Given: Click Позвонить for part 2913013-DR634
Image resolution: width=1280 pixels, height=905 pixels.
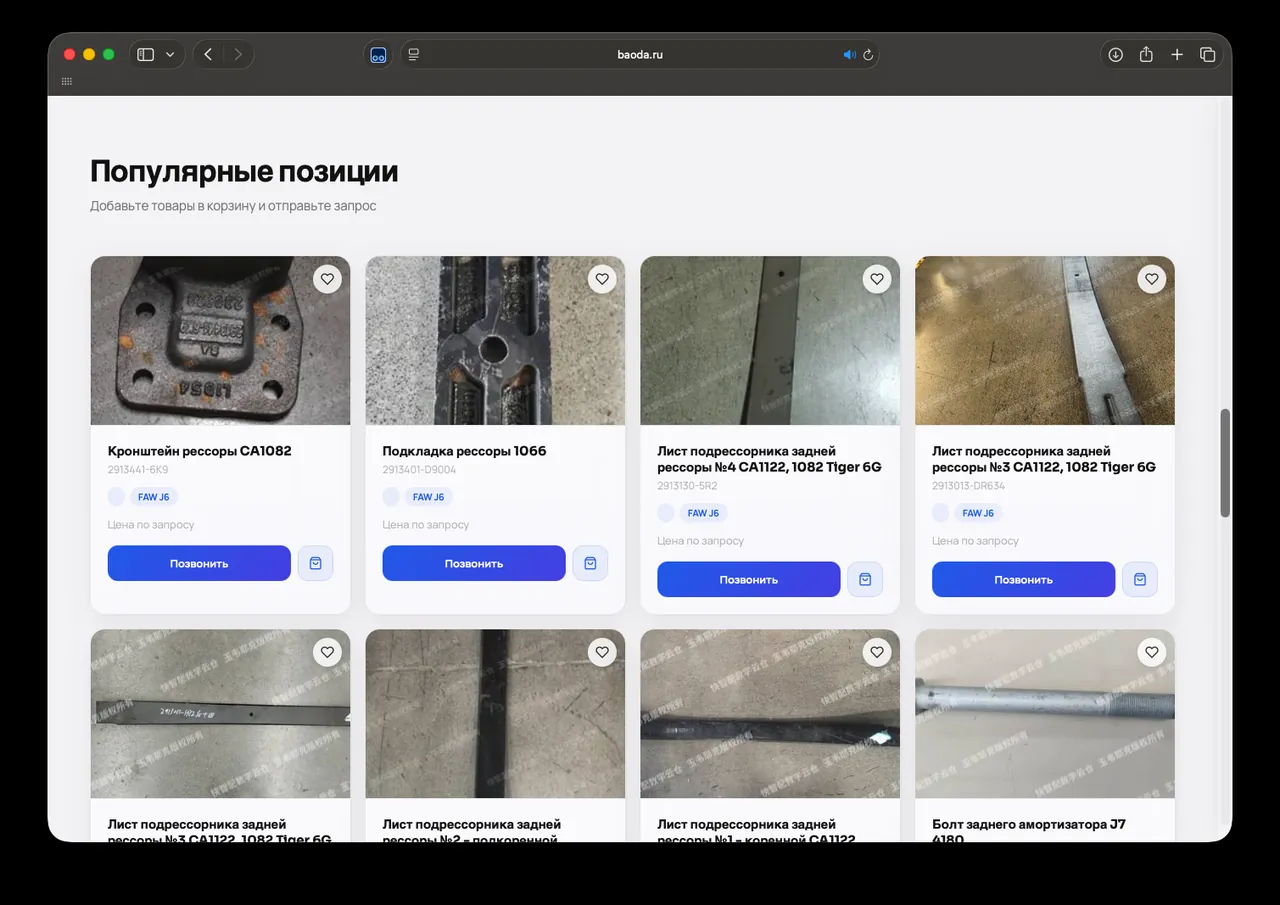Looking at the screenshot, I should click(1023, 579).
